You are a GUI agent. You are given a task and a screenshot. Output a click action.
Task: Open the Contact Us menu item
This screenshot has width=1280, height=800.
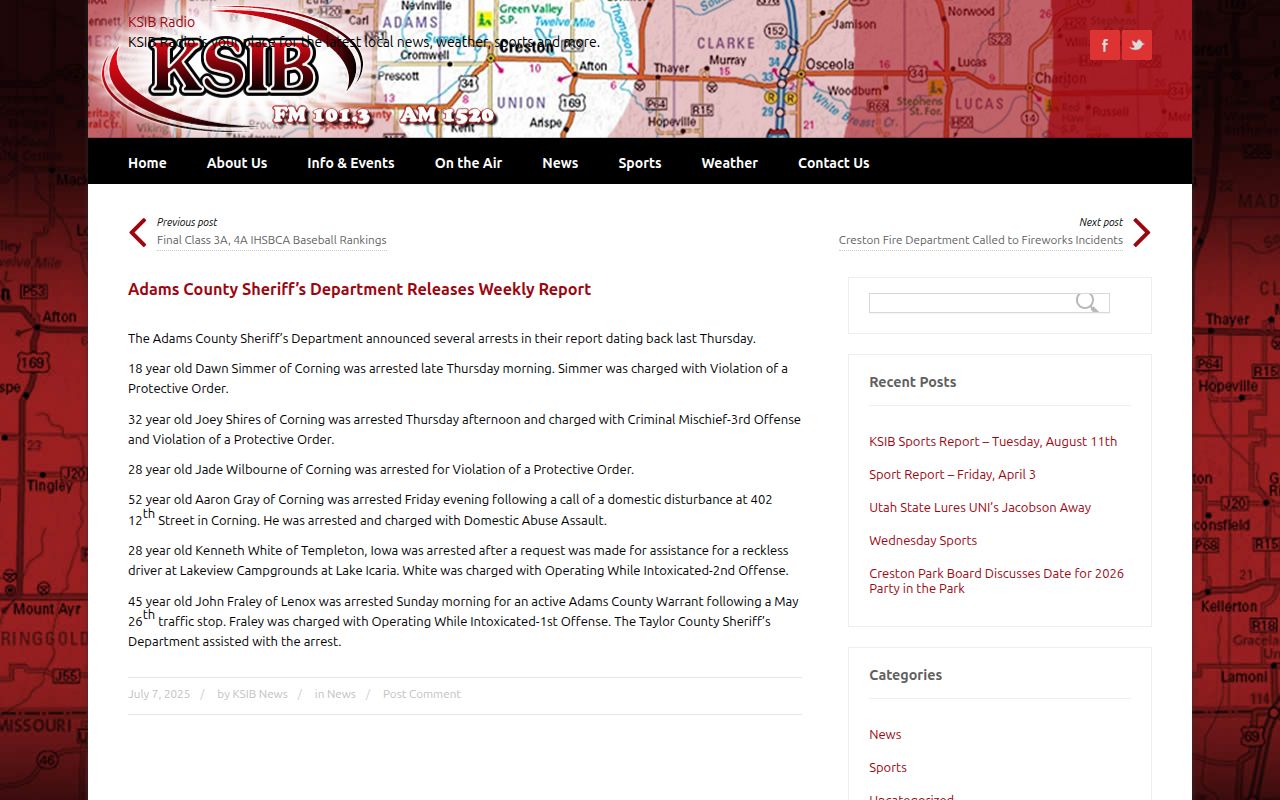(834, 163)
